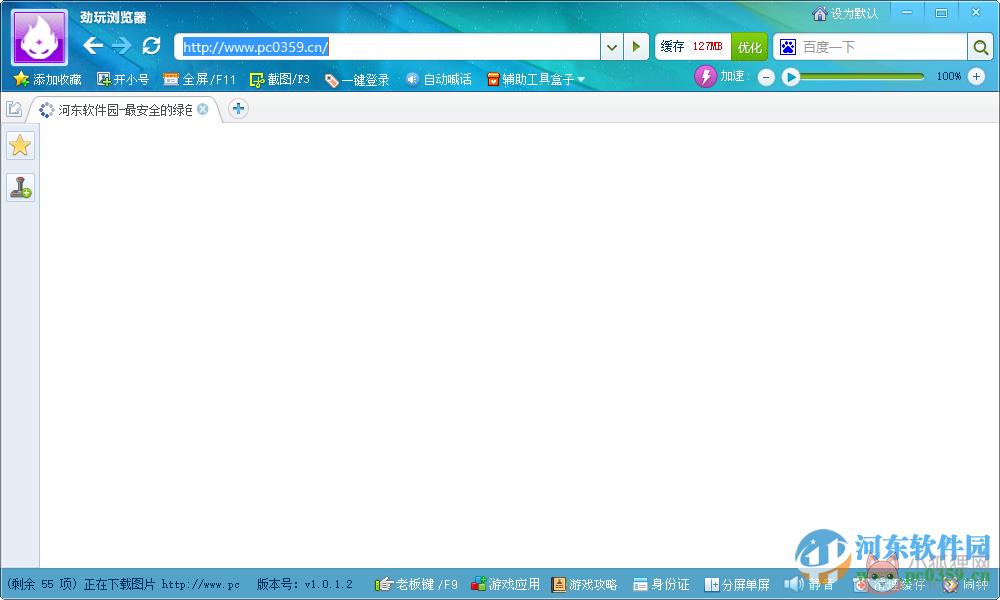Click 设为默认 set as default link
Viewport: 1000px width, 600px height.
coord(846,13)
